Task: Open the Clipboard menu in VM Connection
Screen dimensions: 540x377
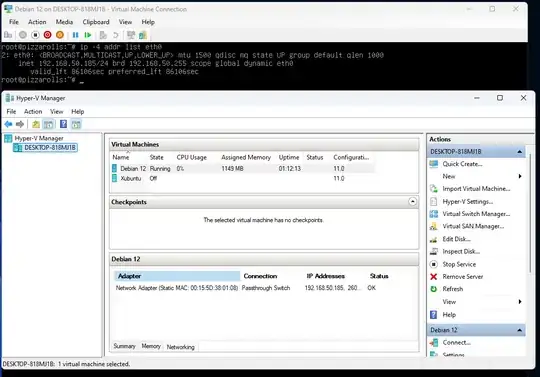Action: pos(96,22)
